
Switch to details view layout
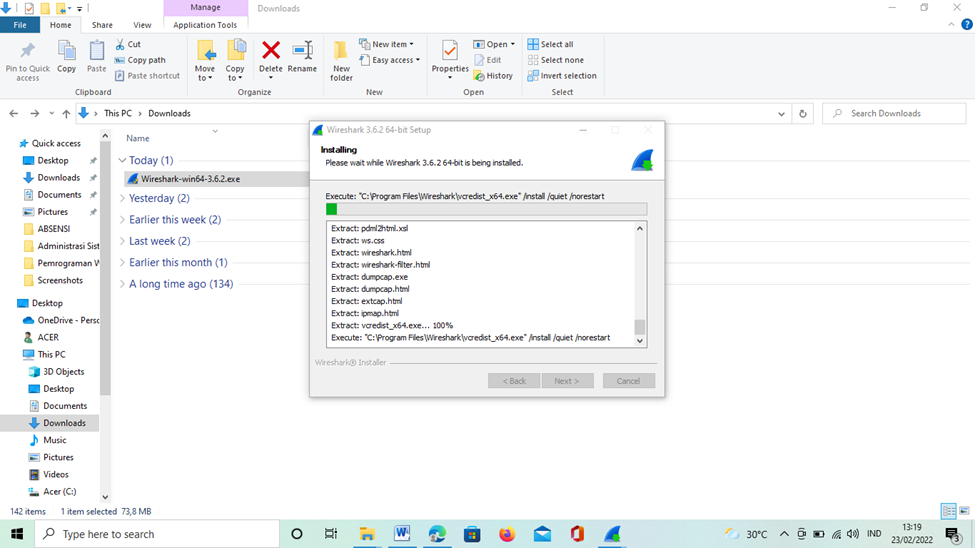(x=948, y=511)
